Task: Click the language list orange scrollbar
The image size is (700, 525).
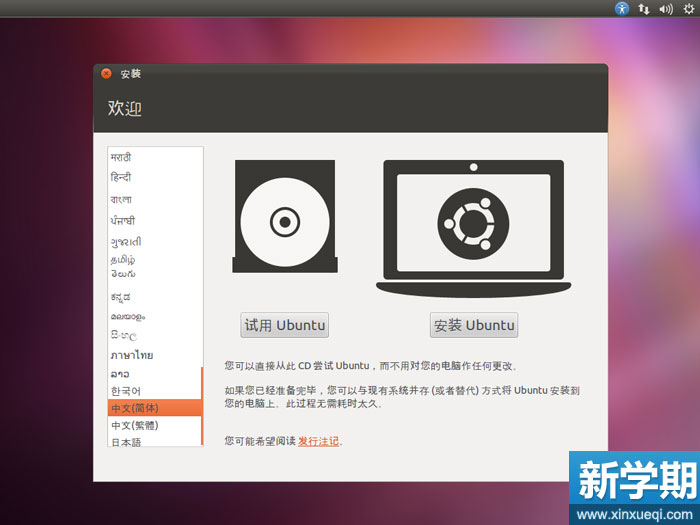Action: tap(202, 406)
